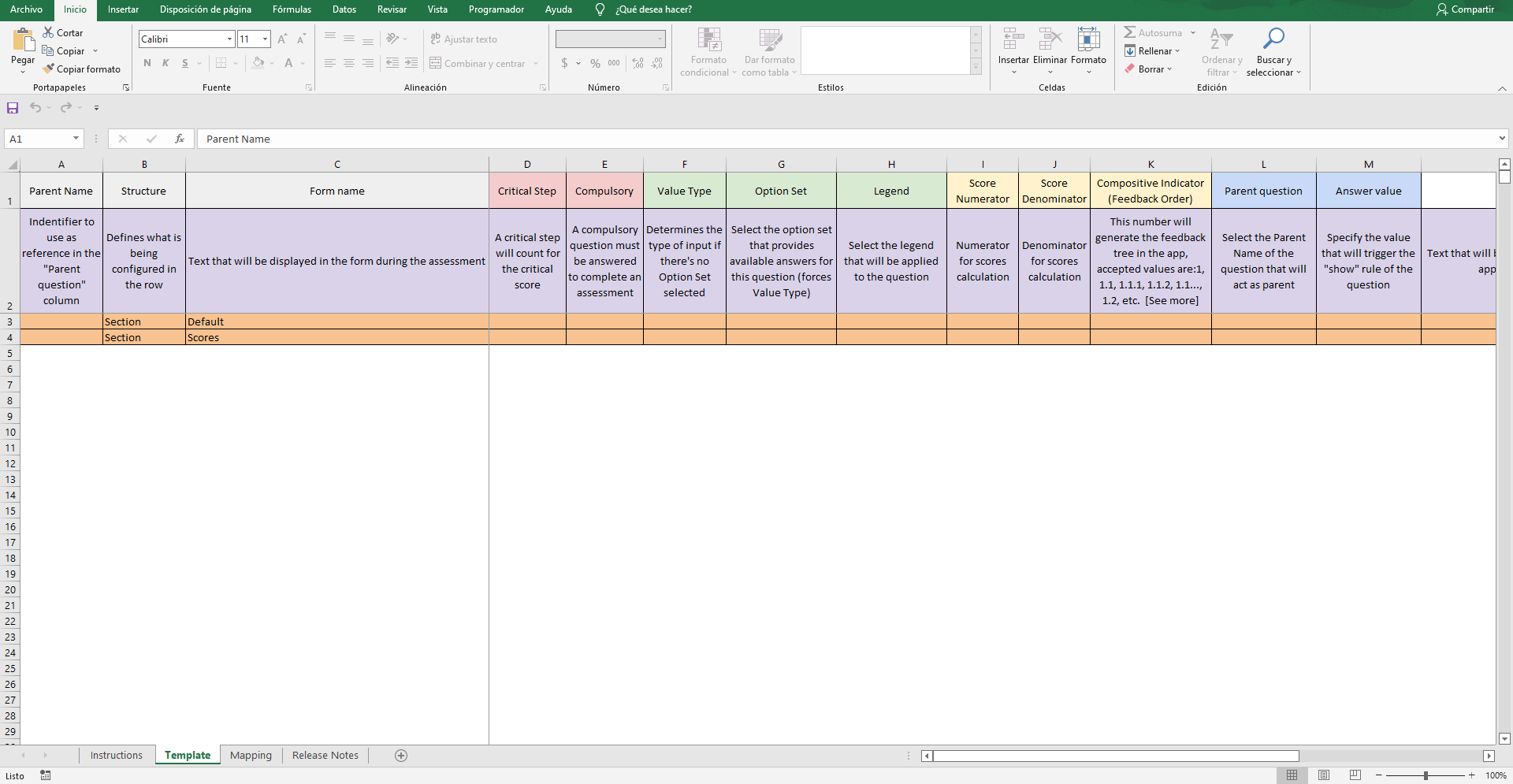This screenshot has height=784, width=1513.
Task: Open the font size 11 dropdown
Action: click(x=266, y=39)
